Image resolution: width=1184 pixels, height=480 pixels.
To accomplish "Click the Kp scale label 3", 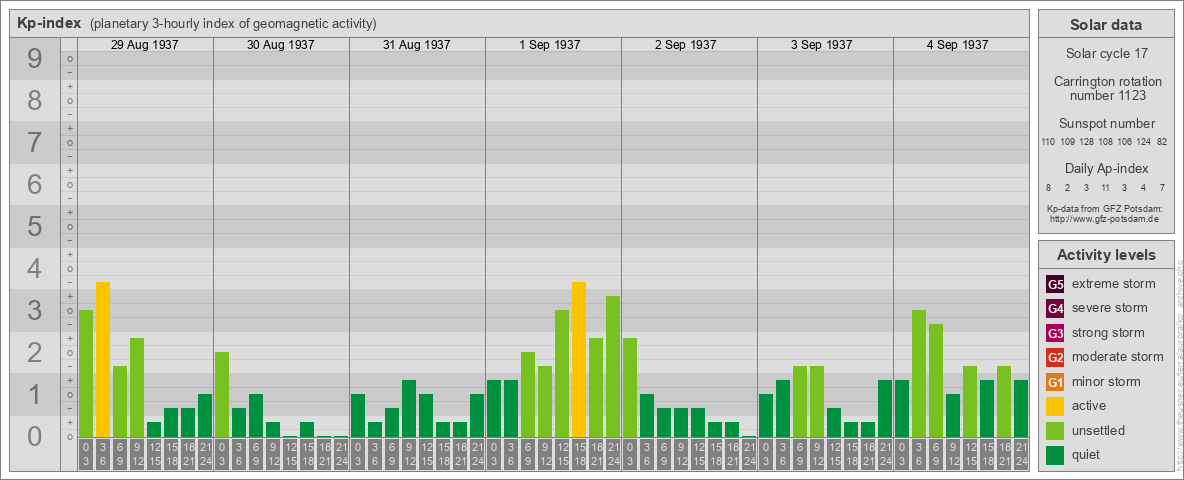I will (x=34, y=310).
